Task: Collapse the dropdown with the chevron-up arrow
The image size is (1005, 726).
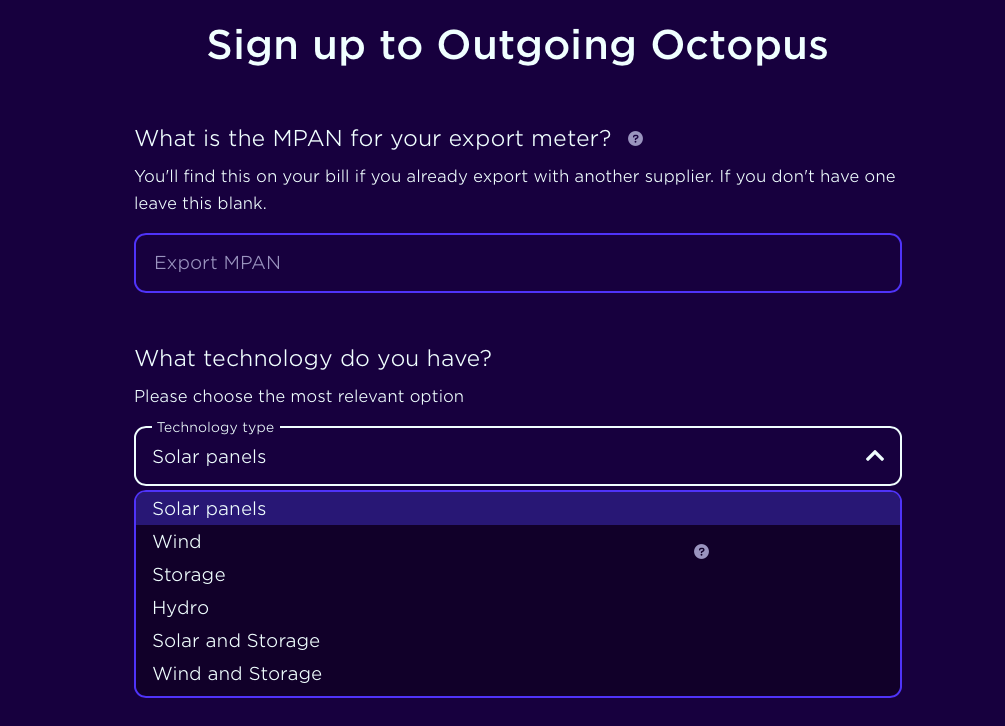Action: (x=875, y=456)
